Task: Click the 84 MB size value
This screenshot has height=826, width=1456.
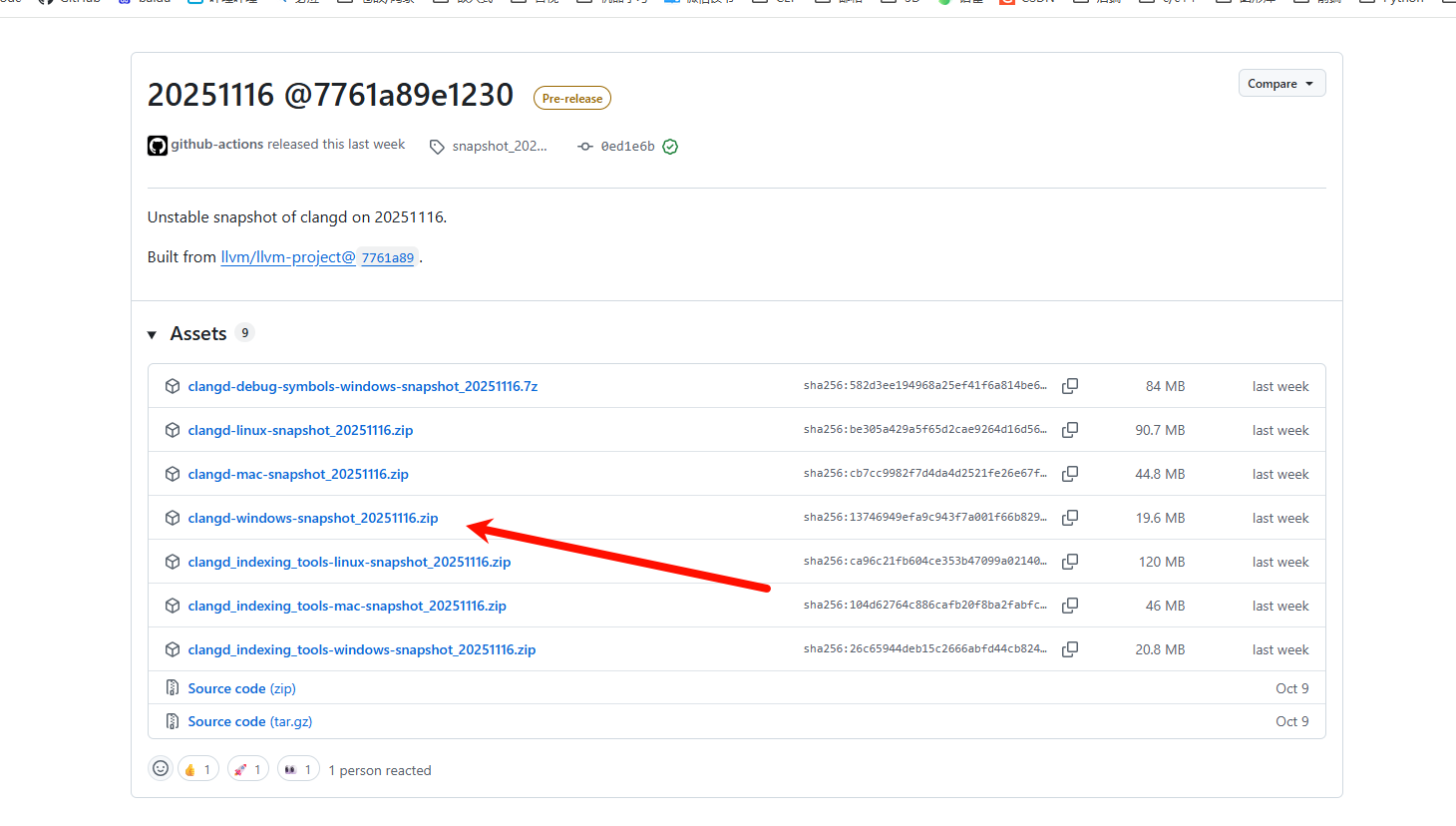Action: [1165, 386]
